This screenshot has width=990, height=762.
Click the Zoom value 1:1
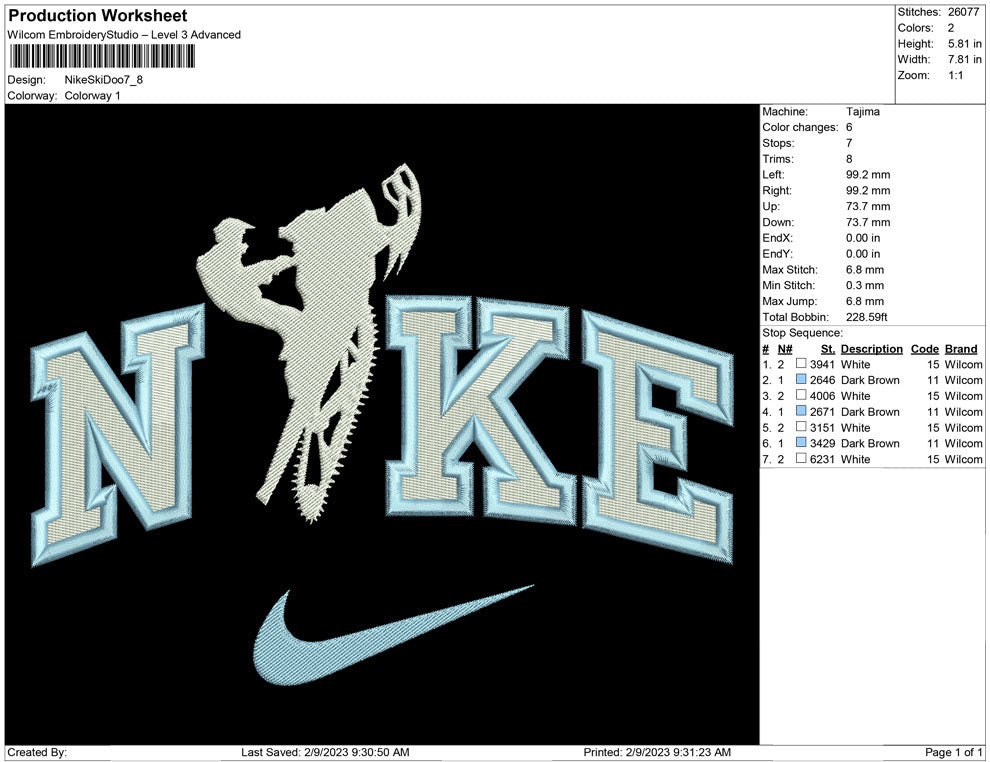tap(955, 75)
